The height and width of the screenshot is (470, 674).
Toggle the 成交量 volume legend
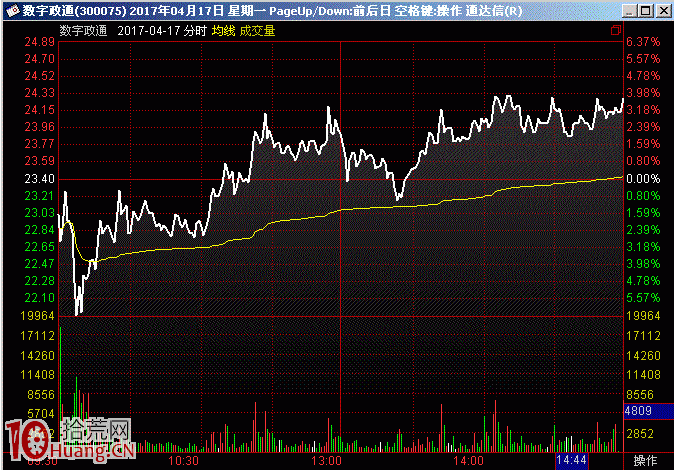click(x=257, y=31)
